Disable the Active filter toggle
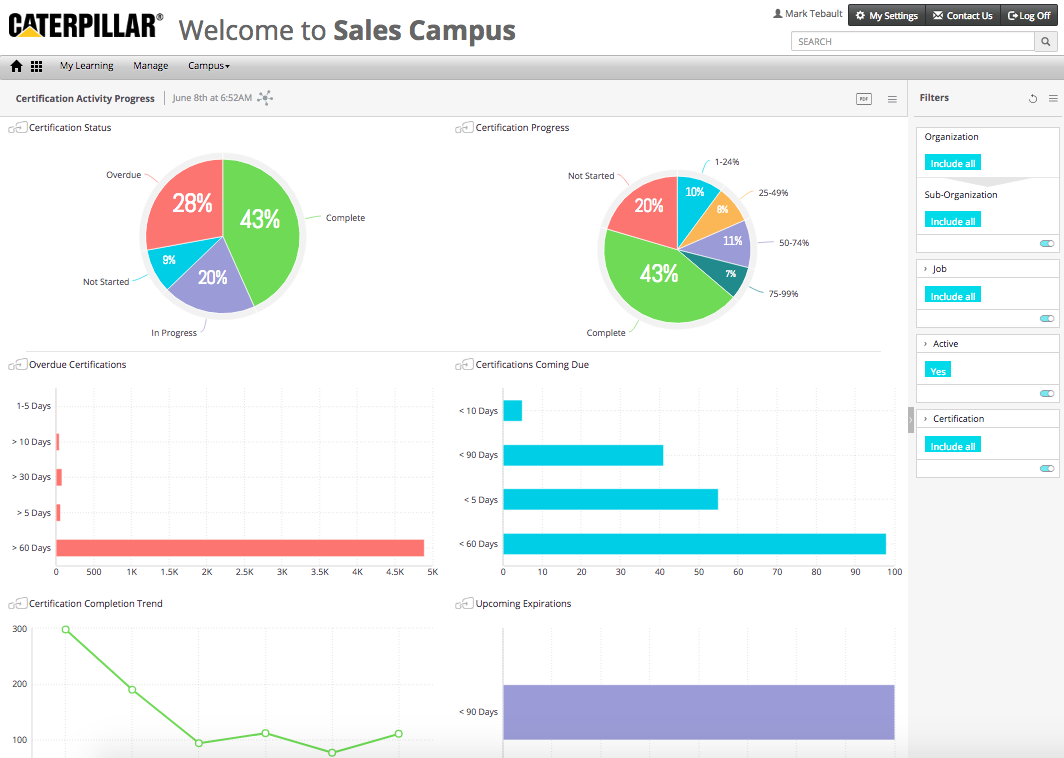This screenshot has height=758, width=1064. pyautogui.click(x=1046, y=394)
